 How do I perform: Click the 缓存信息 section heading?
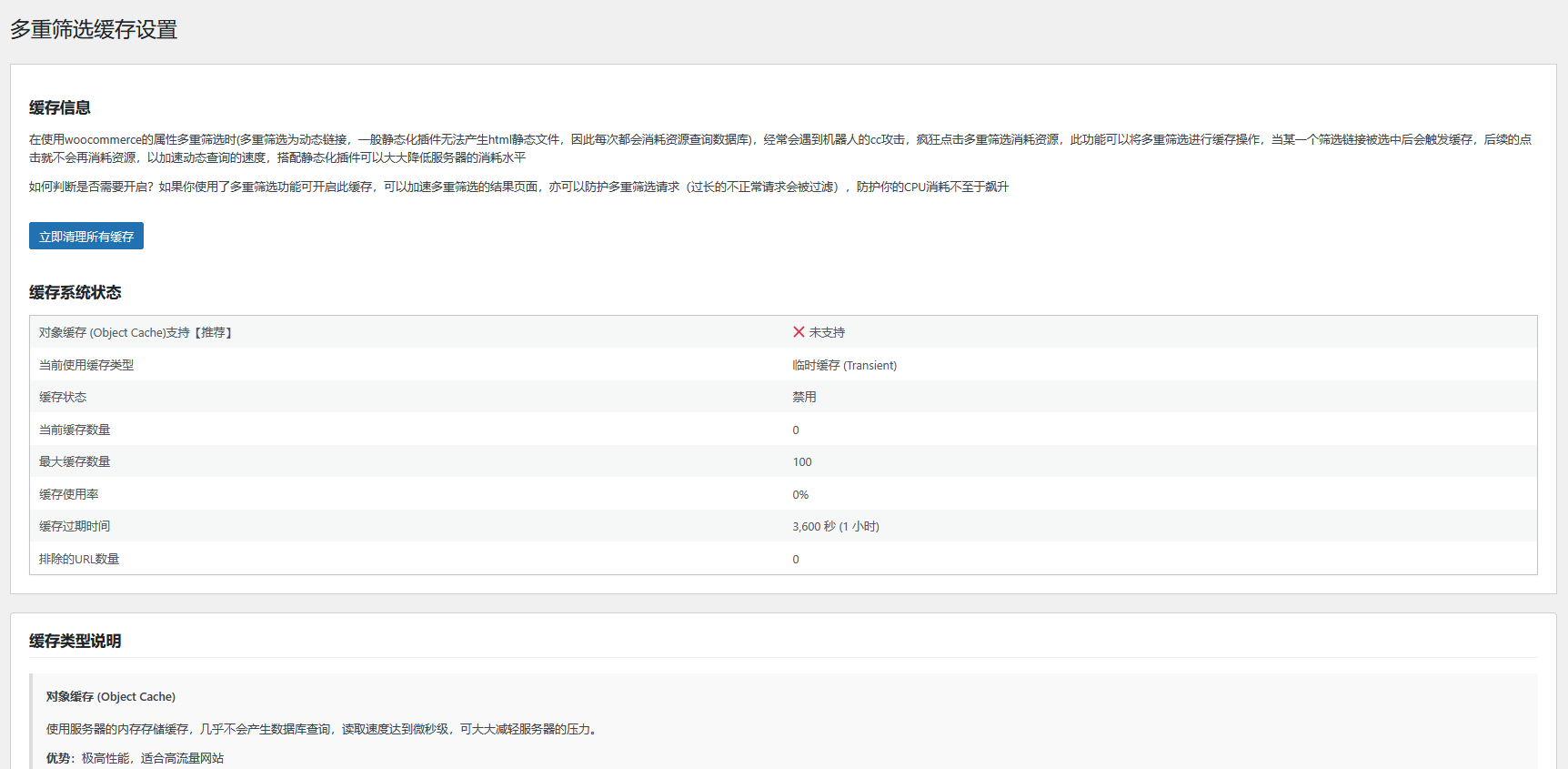[60, 108]
